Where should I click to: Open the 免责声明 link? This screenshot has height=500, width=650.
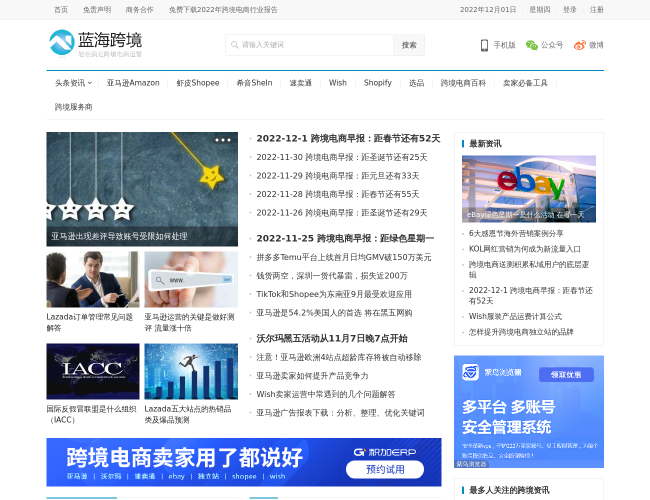97,10
